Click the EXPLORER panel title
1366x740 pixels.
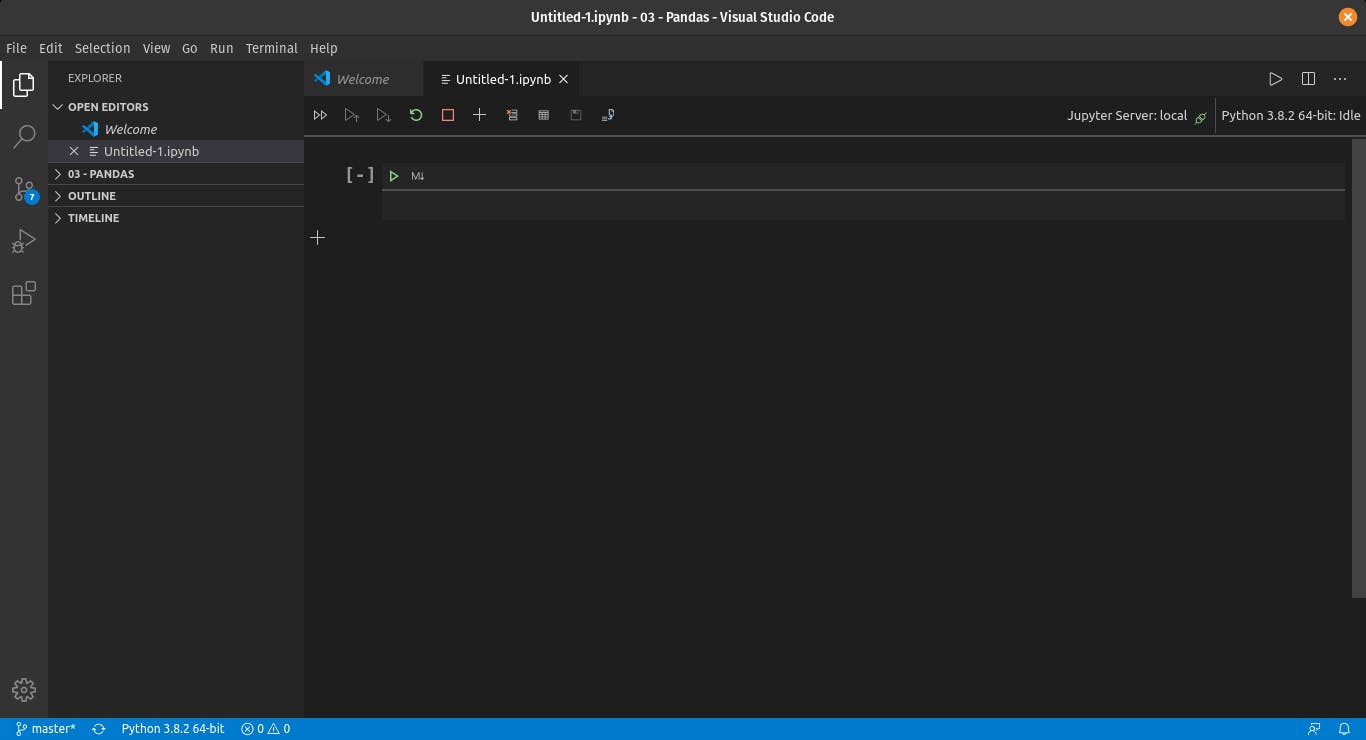pos(95,78)
